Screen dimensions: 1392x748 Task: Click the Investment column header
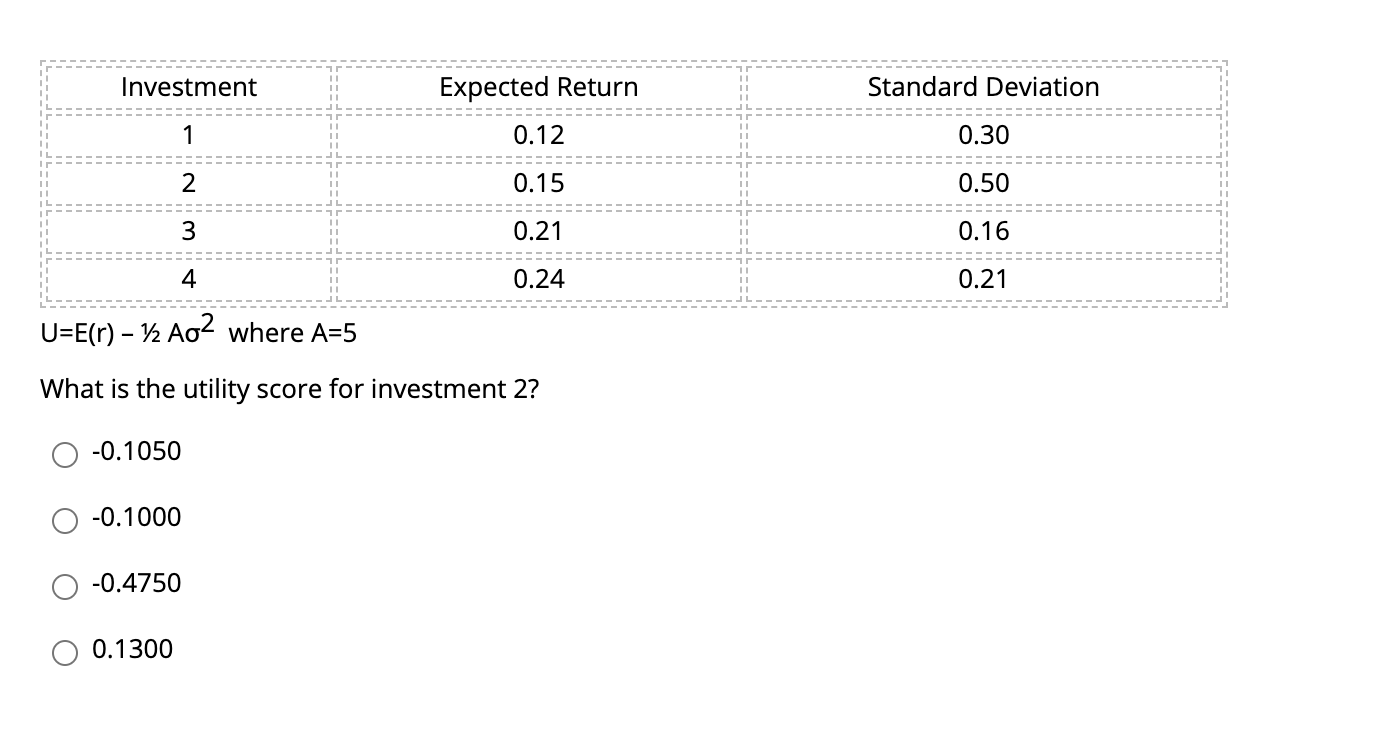click(188, 87)
